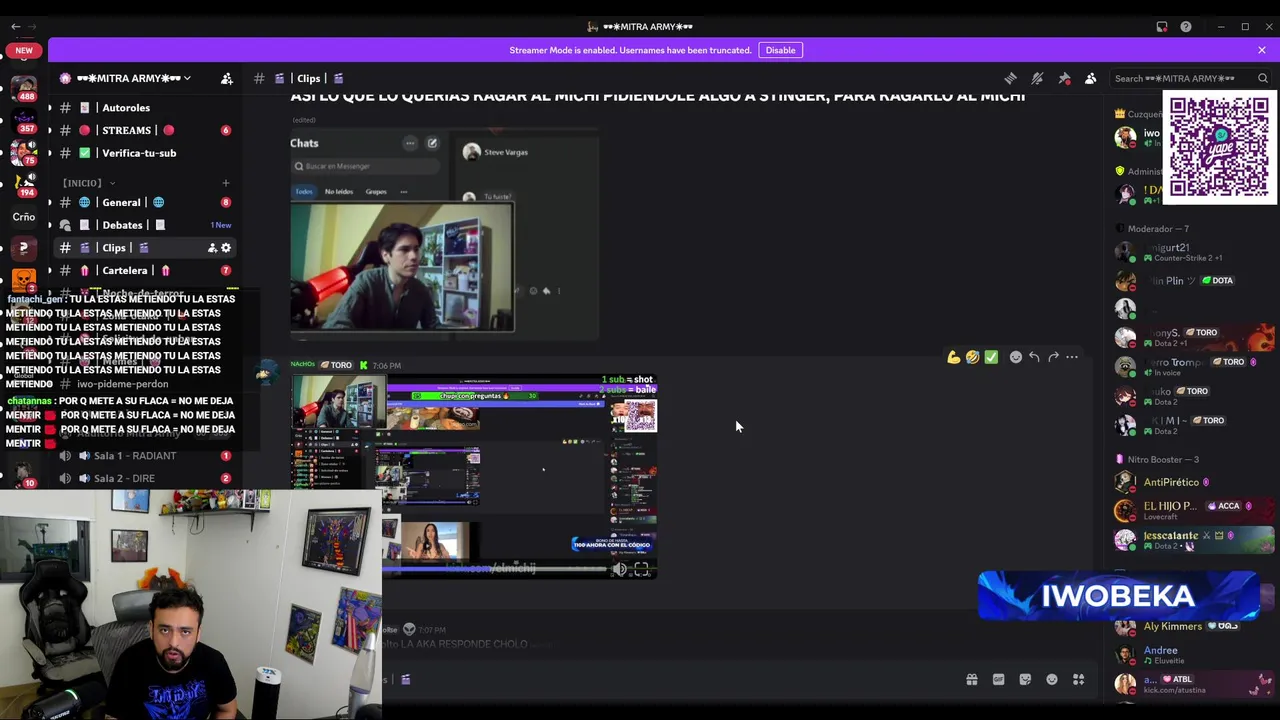
Task: Click the NAcHOs message author name
Action: 303,365
